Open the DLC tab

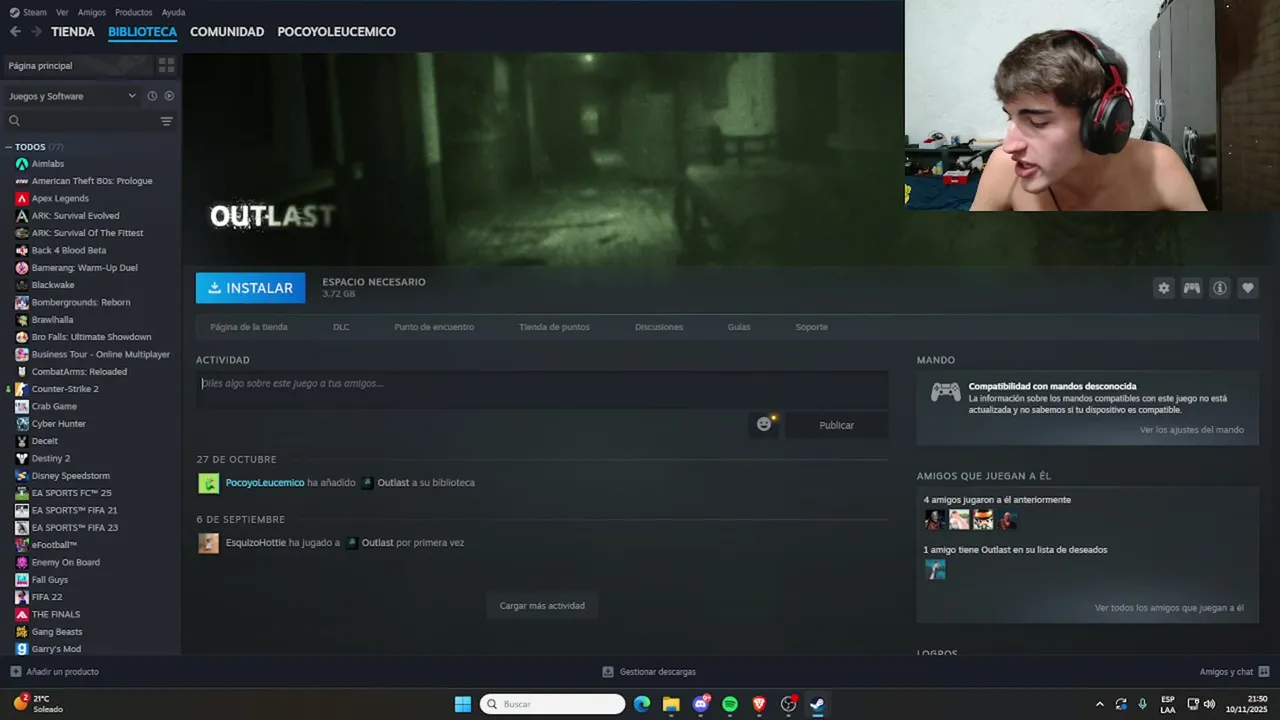point(341,327)
